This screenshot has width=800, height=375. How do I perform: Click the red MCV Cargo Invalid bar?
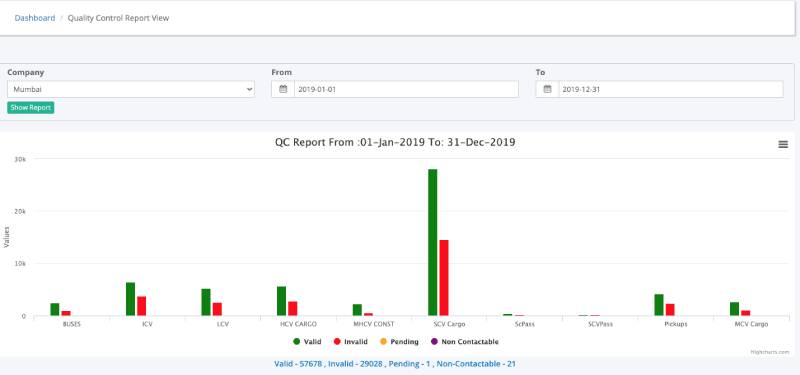click(746, 313)
